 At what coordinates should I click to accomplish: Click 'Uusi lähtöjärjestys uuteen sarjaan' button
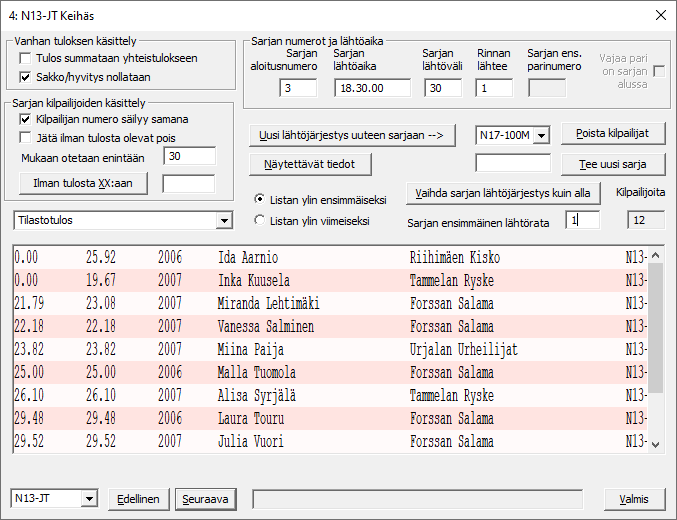tap(353, 135)
